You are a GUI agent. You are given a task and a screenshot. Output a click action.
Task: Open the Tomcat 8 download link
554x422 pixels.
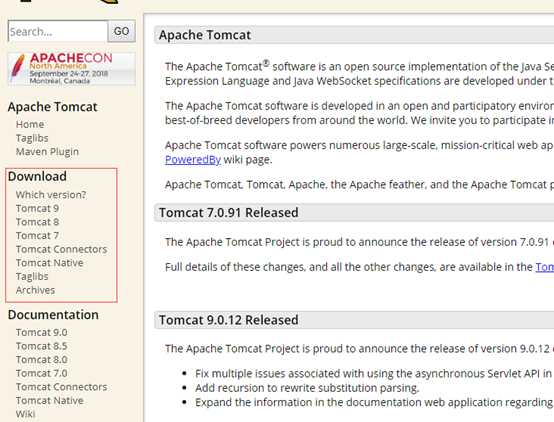tap(37, 222)
